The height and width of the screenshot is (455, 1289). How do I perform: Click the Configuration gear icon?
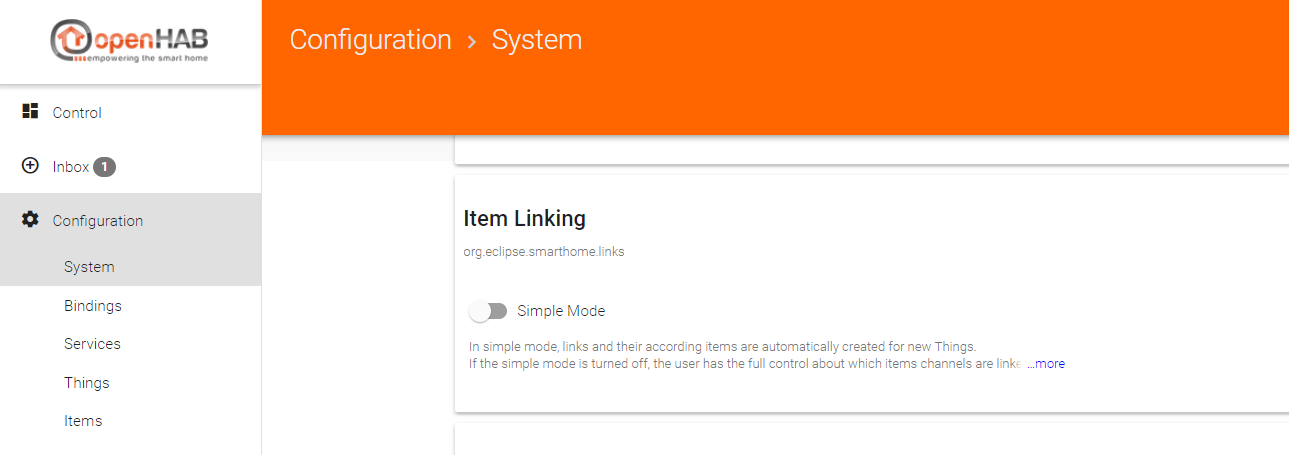pyautogui.click(x=30, y=220)
